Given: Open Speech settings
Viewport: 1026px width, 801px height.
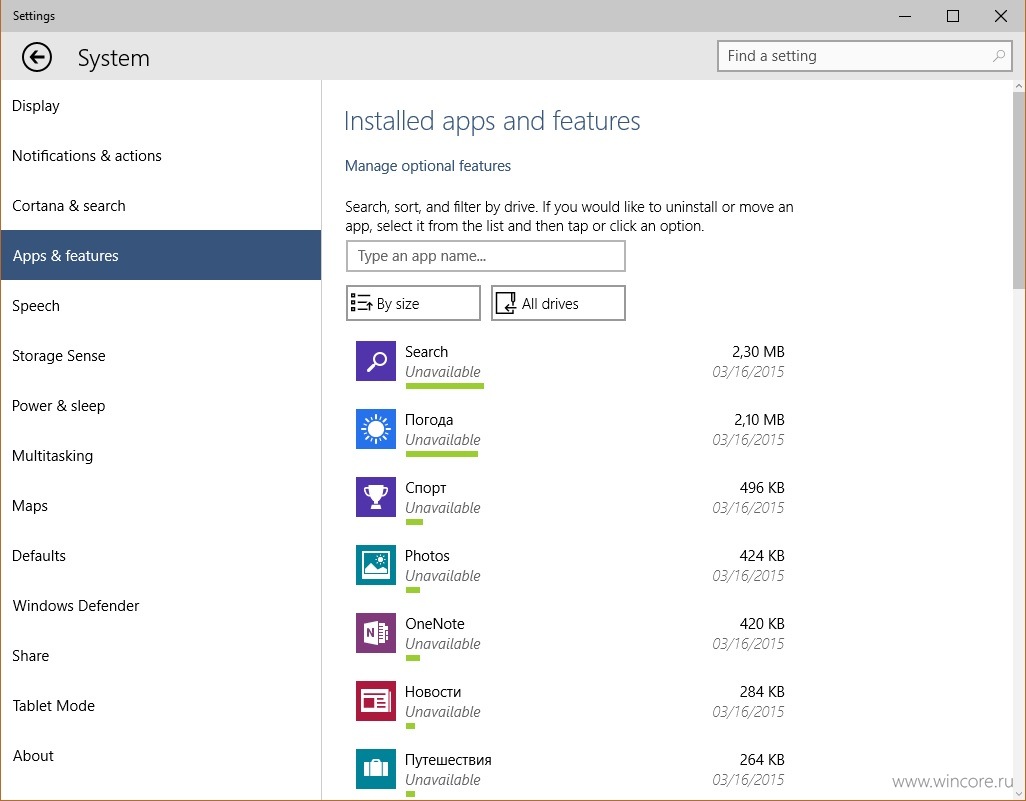Looking at the screenshot, I should click(x=161, y=306).
